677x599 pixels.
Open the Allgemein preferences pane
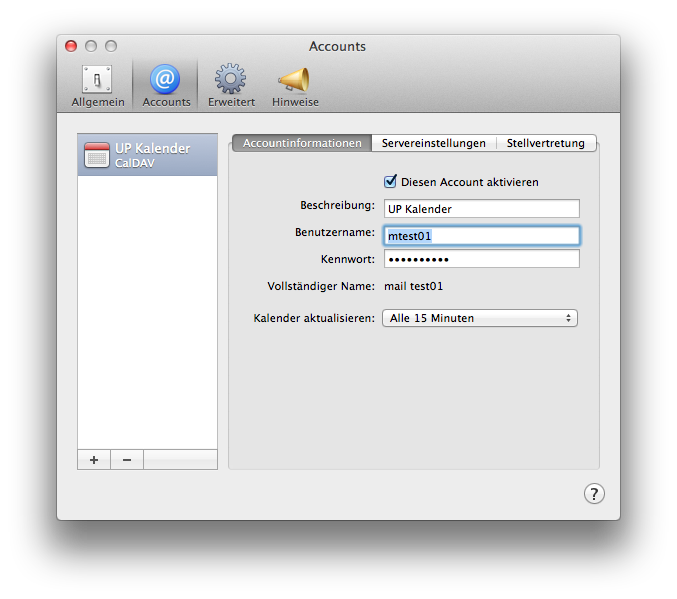(x=98, y=86)
